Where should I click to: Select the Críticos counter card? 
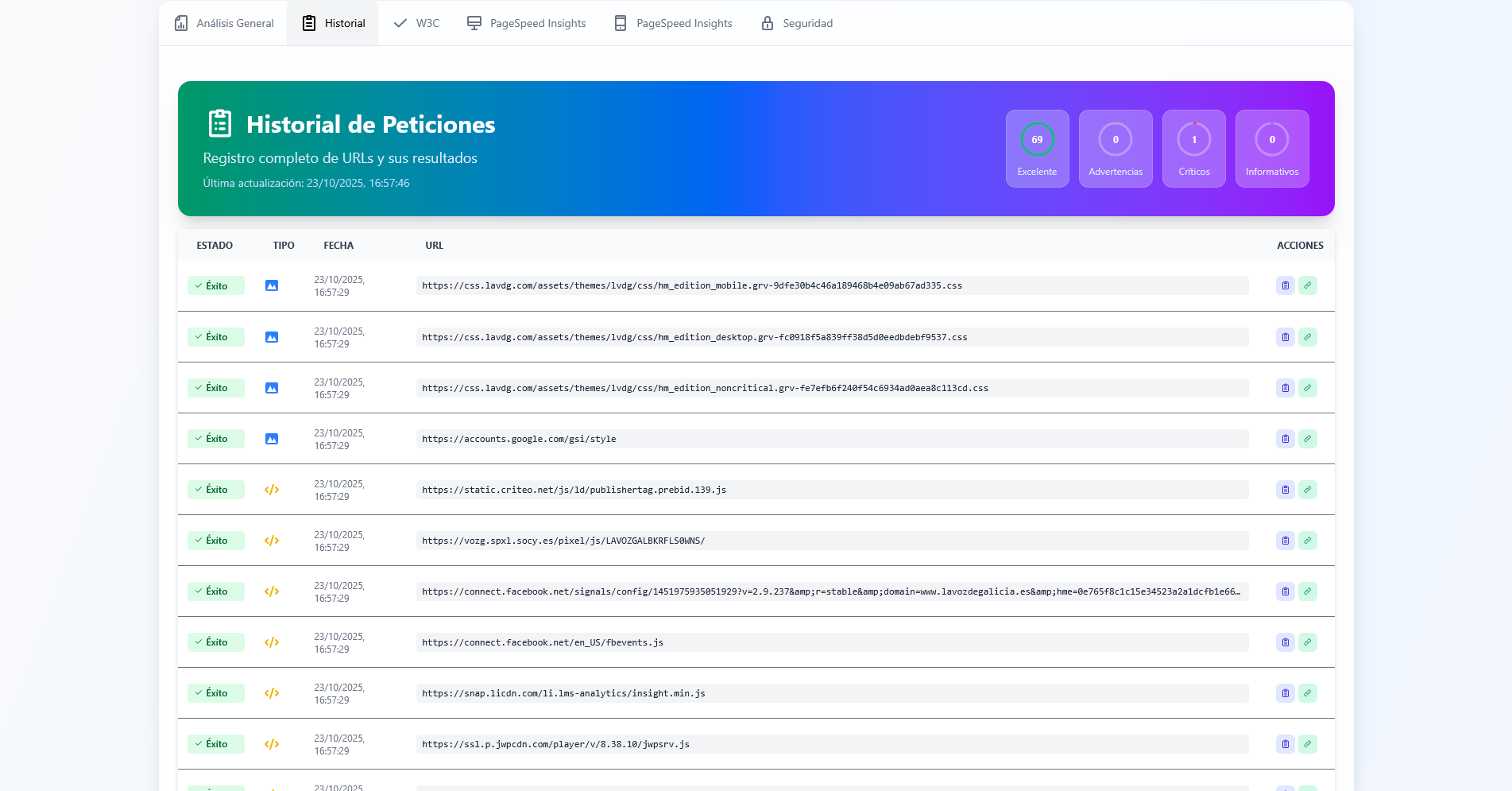1193,149
